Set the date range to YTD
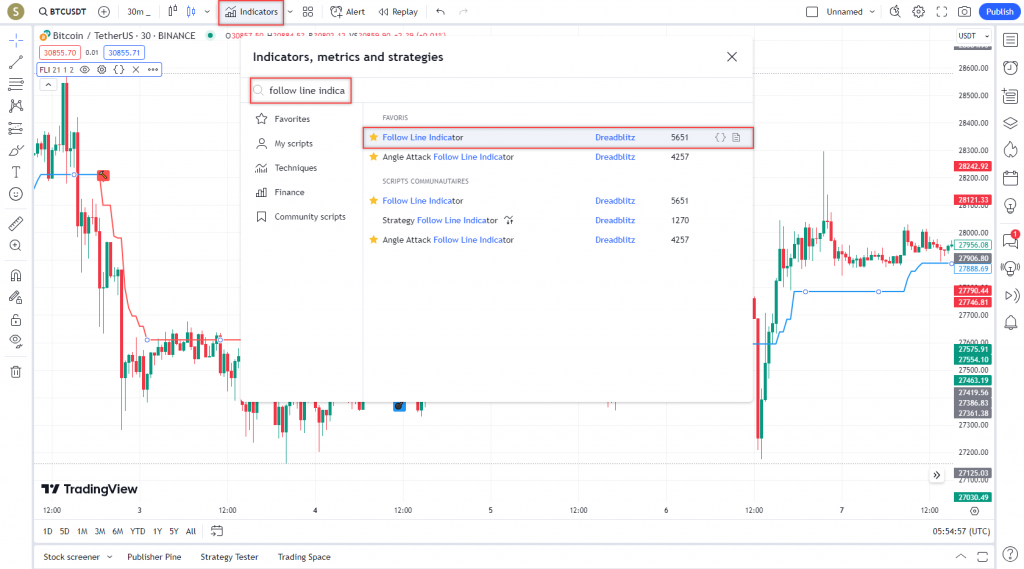 (x=138, y=531)
